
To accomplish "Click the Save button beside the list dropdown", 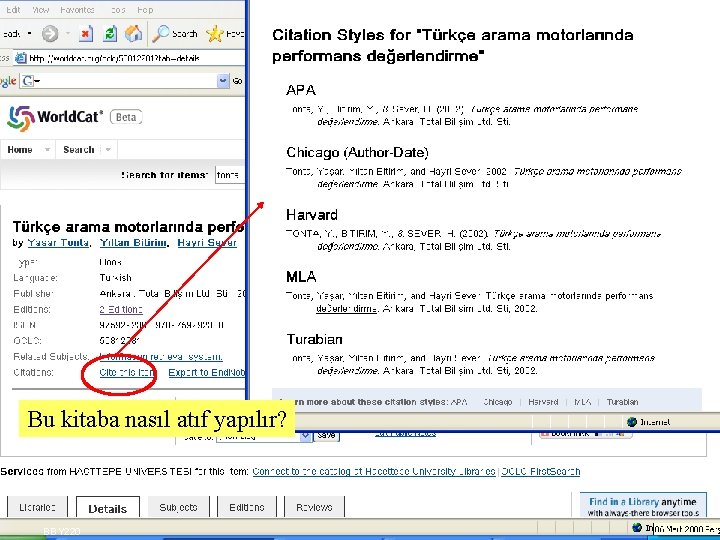I will point(326,436).
